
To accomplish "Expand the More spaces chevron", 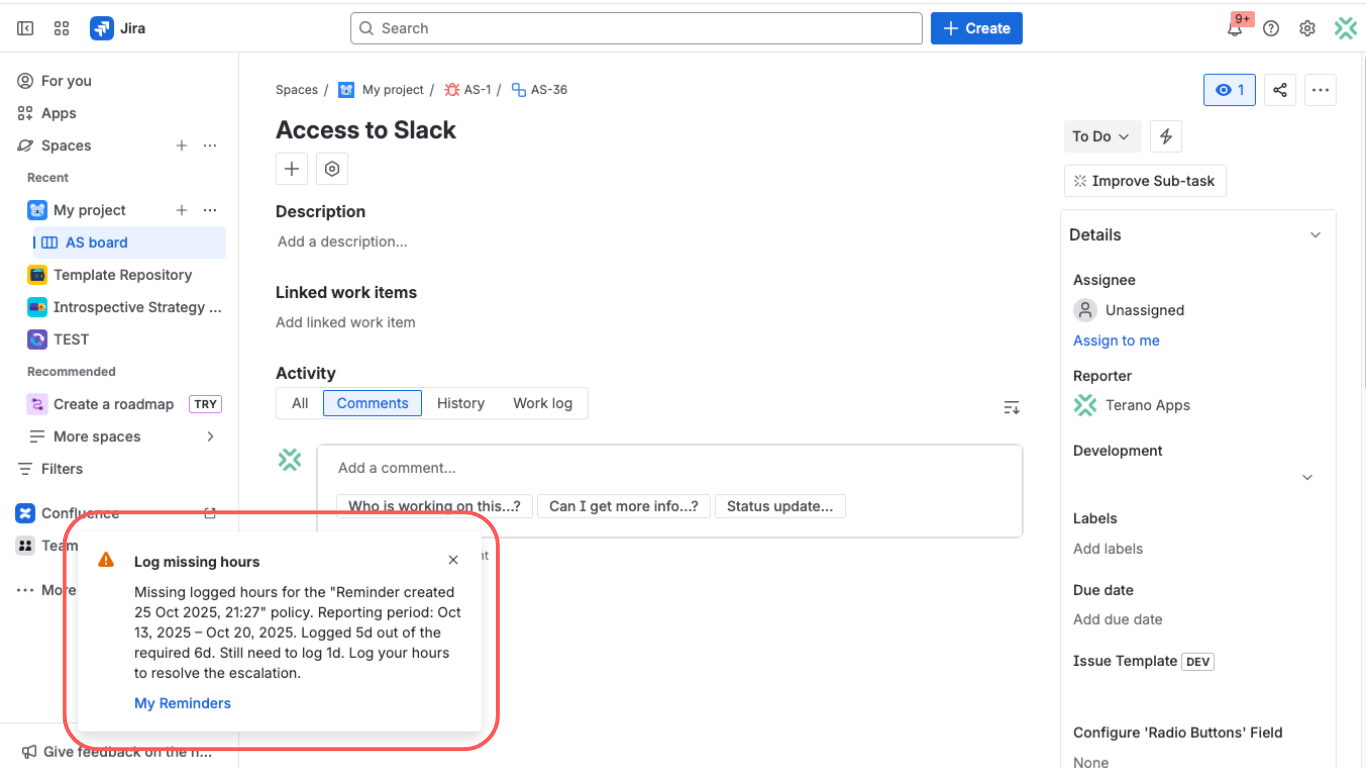I will [210, 436].
